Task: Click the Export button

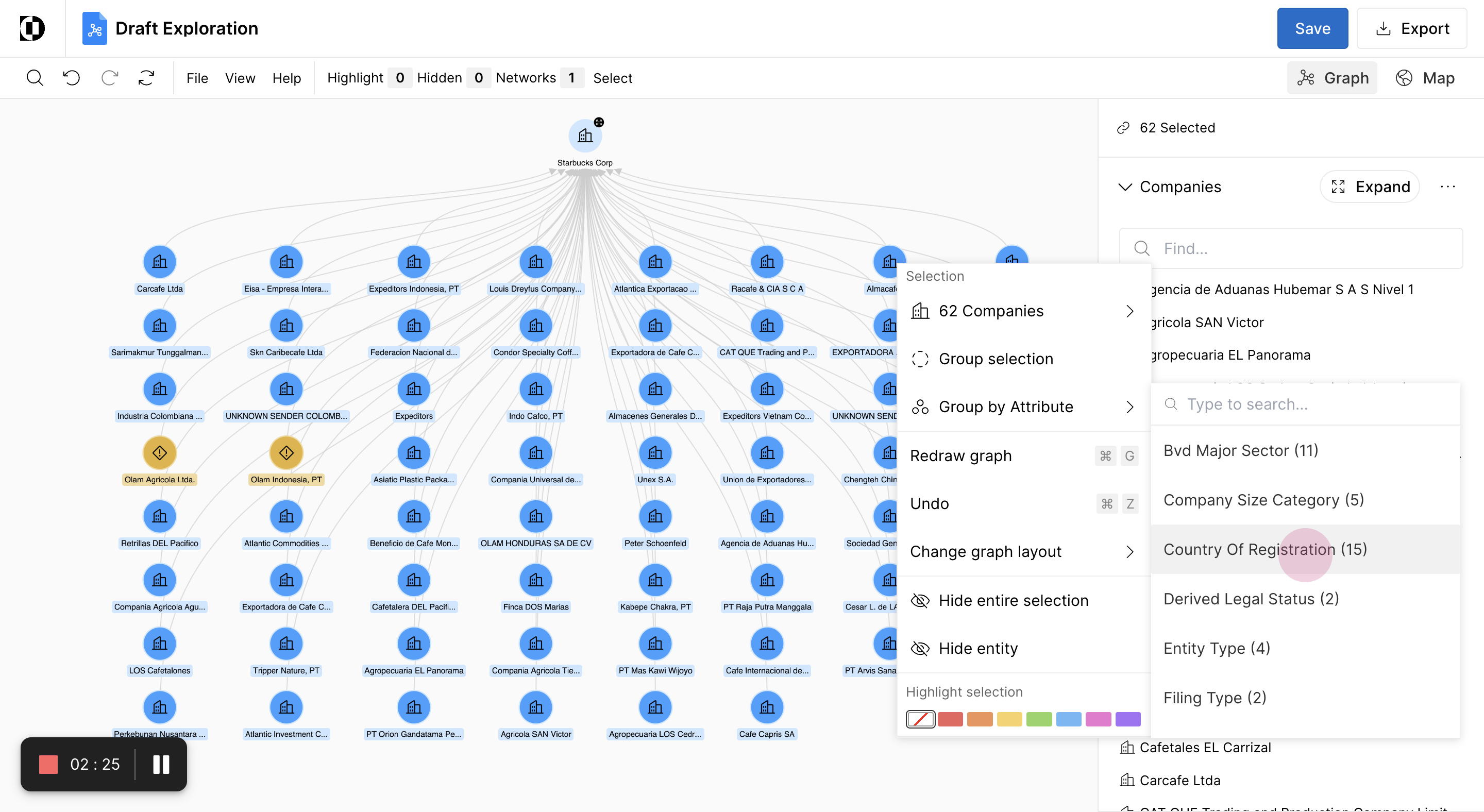Action: click(x=1411, y=28)
